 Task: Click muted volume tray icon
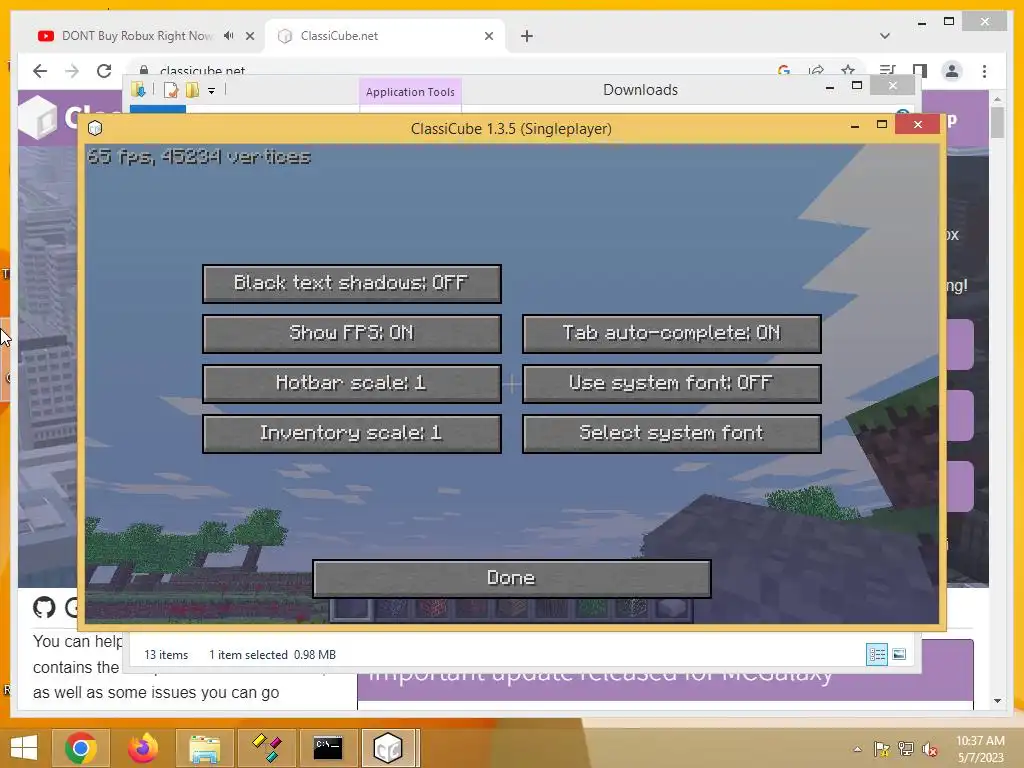(930, 749)
